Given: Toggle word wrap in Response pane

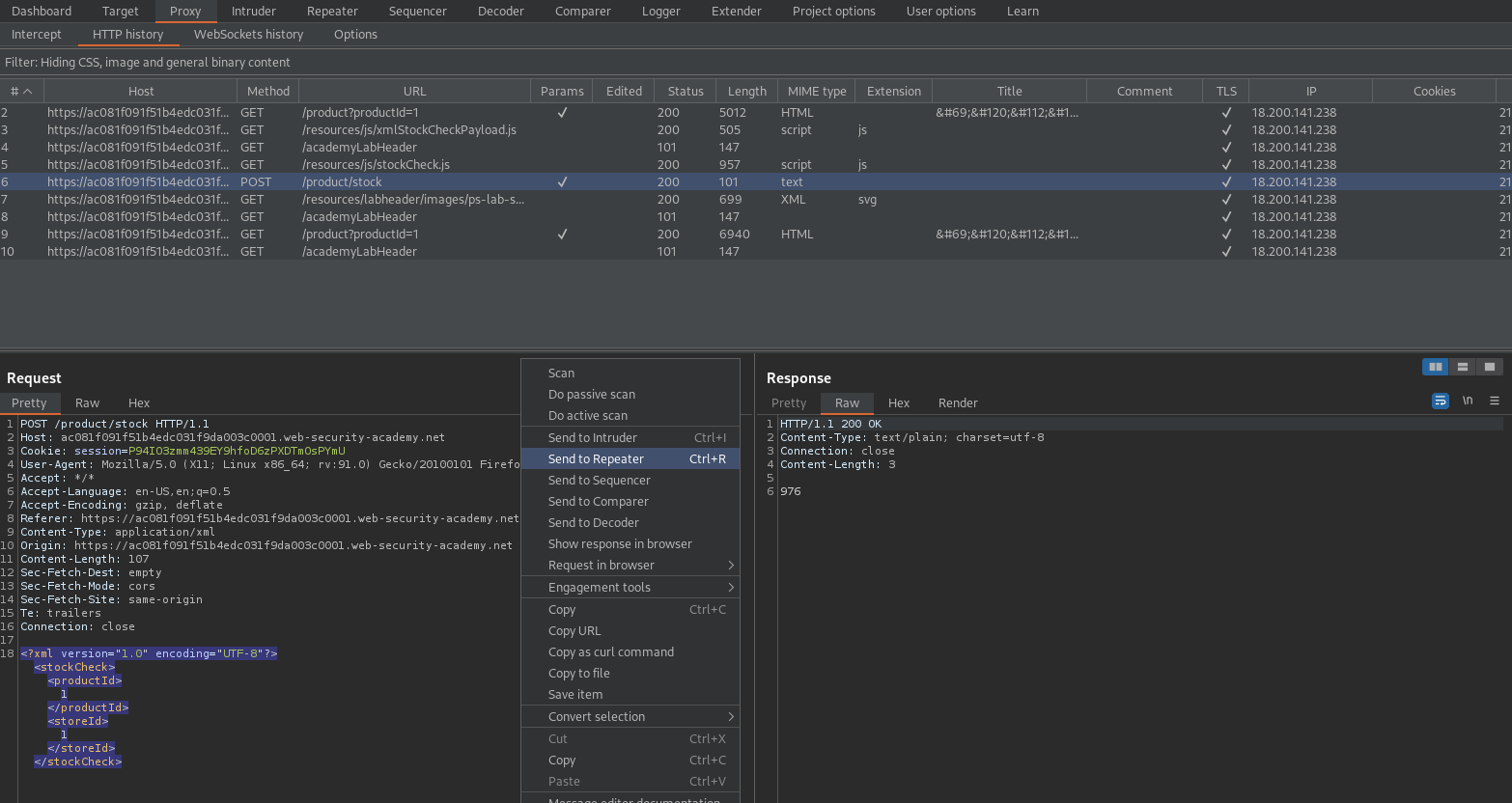Looking at the screenshot, I should point(1441,401).
